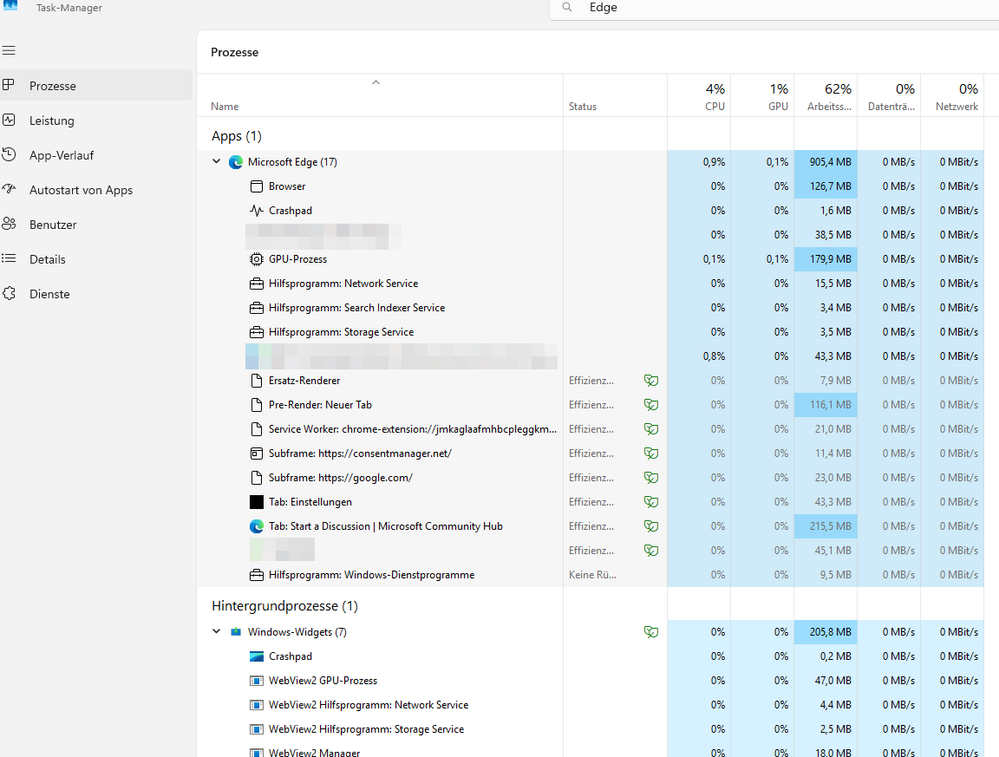
Task: Sort by the CPU column header
Action: 699,96
